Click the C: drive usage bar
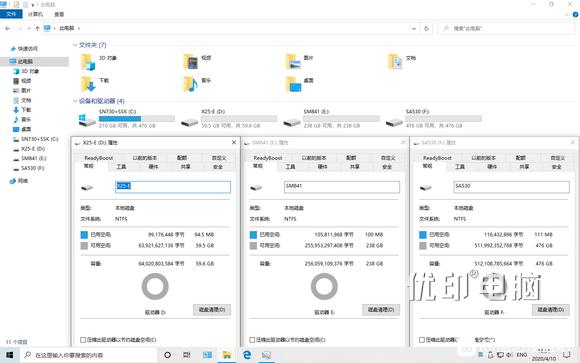 [137, 118]
